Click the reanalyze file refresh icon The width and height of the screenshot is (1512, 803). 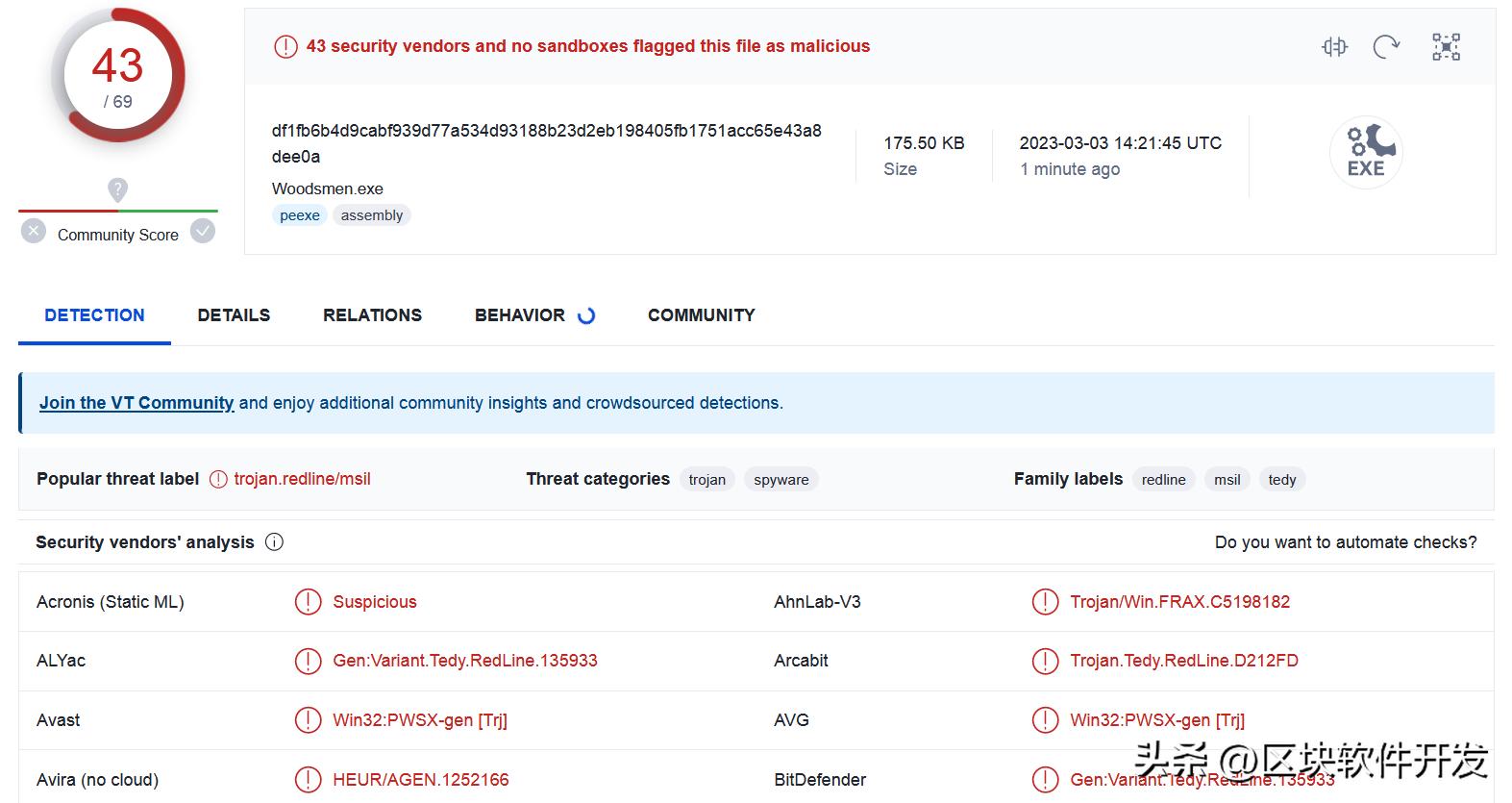[1386, 46]
